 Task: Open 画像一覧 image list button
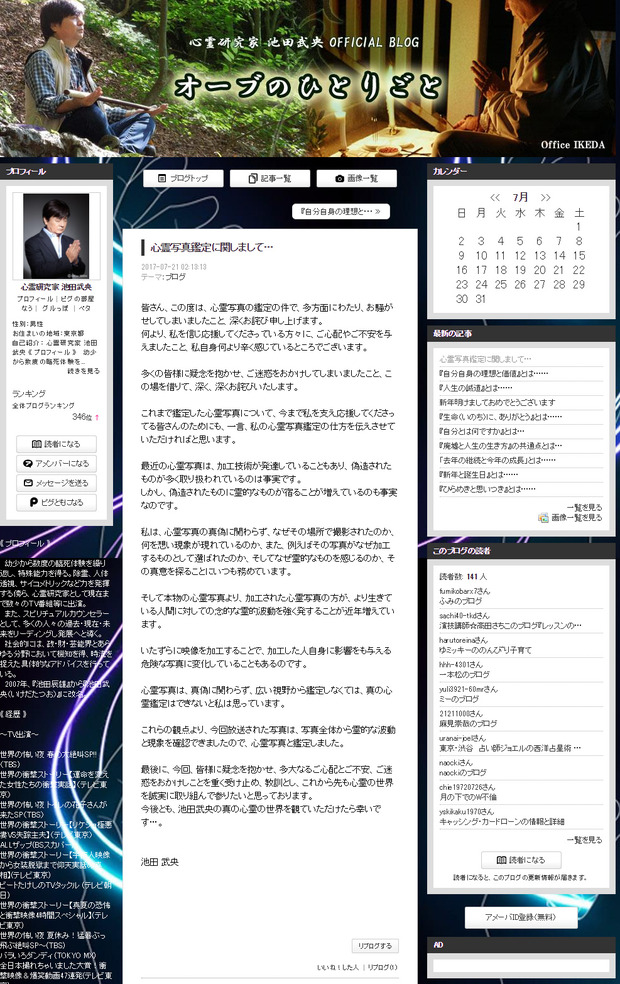356,178
